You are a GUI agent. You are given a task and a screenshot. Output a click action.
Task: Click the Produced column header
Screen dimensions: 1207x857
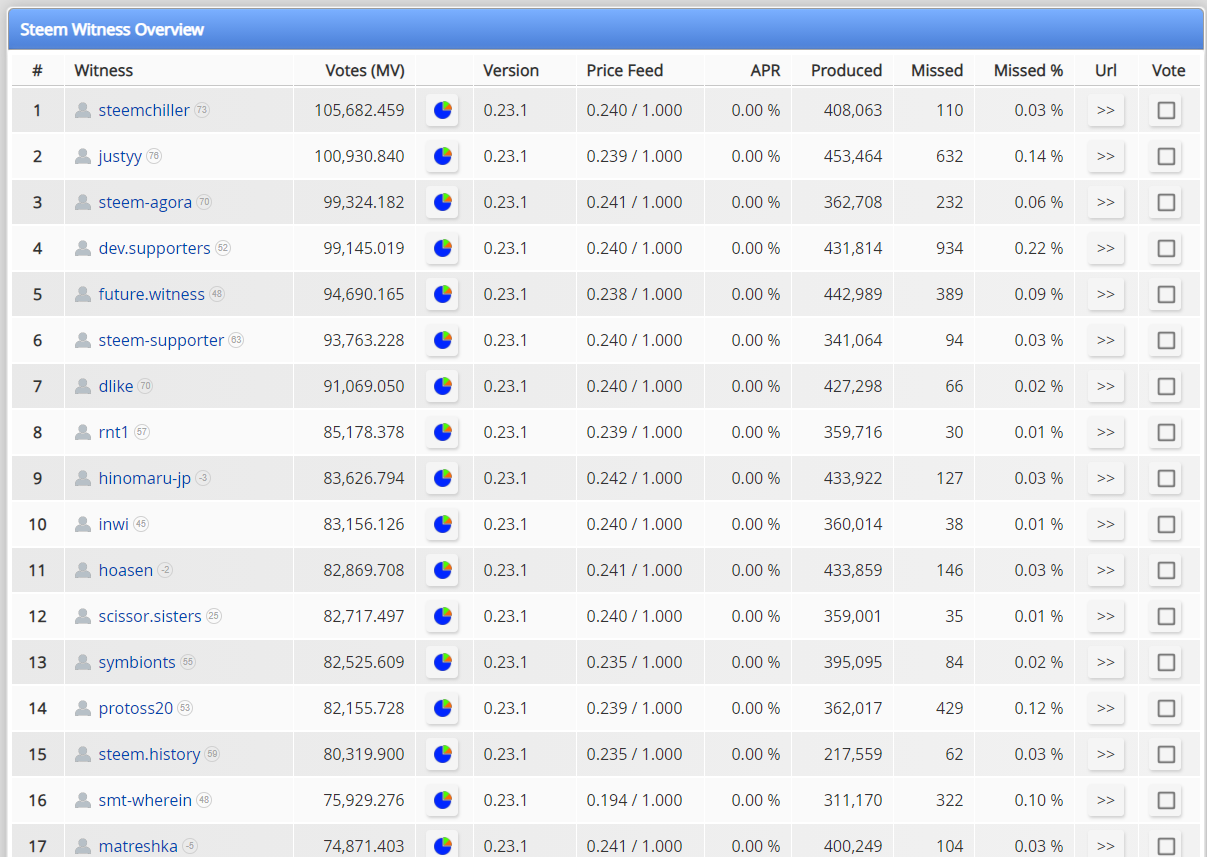click(846, 70)
